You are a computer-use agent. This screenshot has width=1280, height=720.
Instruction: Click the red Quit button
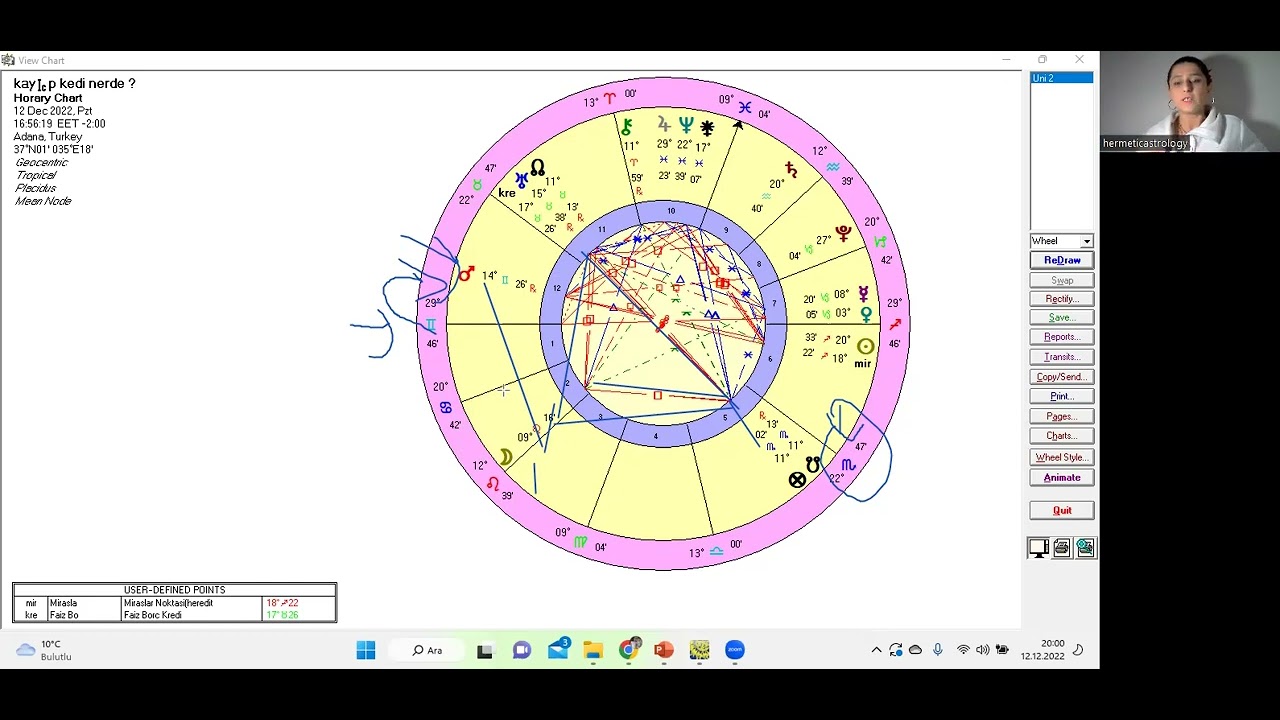click(1061, 510)
